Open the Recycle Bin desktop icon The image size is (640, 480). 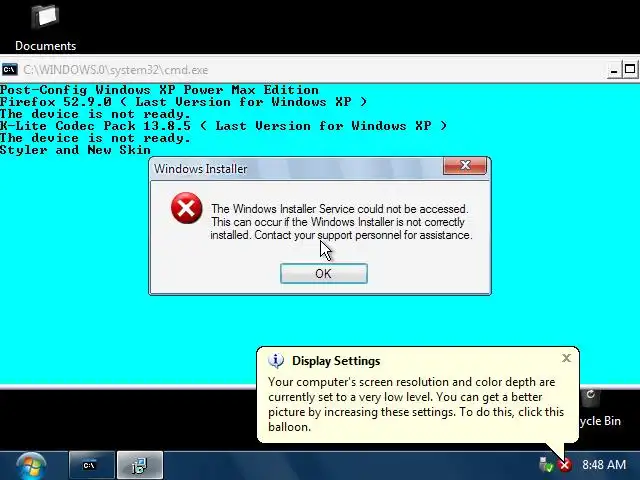tap(600, 408)
